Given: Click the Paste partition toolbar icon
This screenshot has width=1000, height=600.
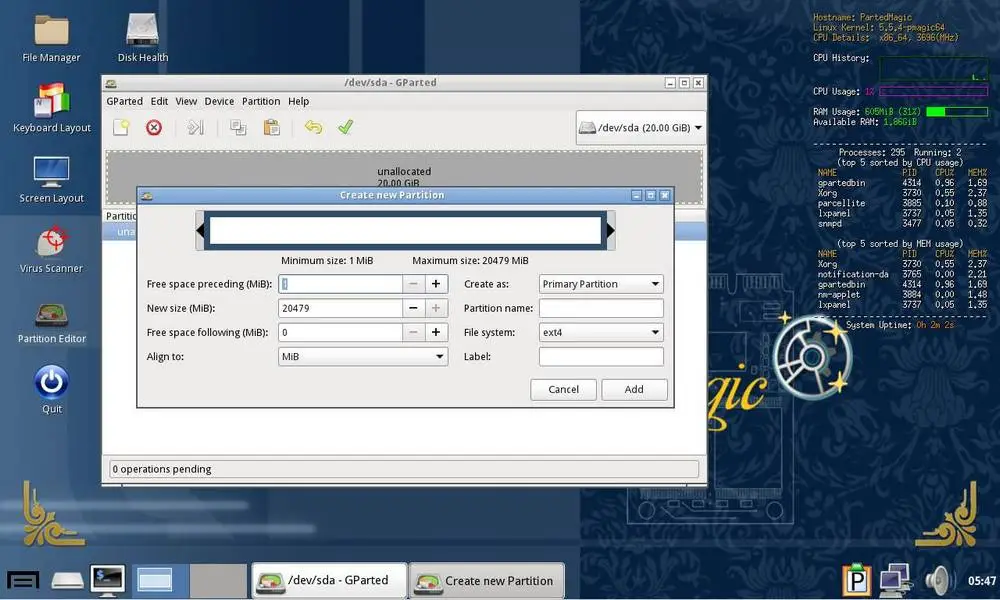Looking at the screenshot, I should [272, 128].
